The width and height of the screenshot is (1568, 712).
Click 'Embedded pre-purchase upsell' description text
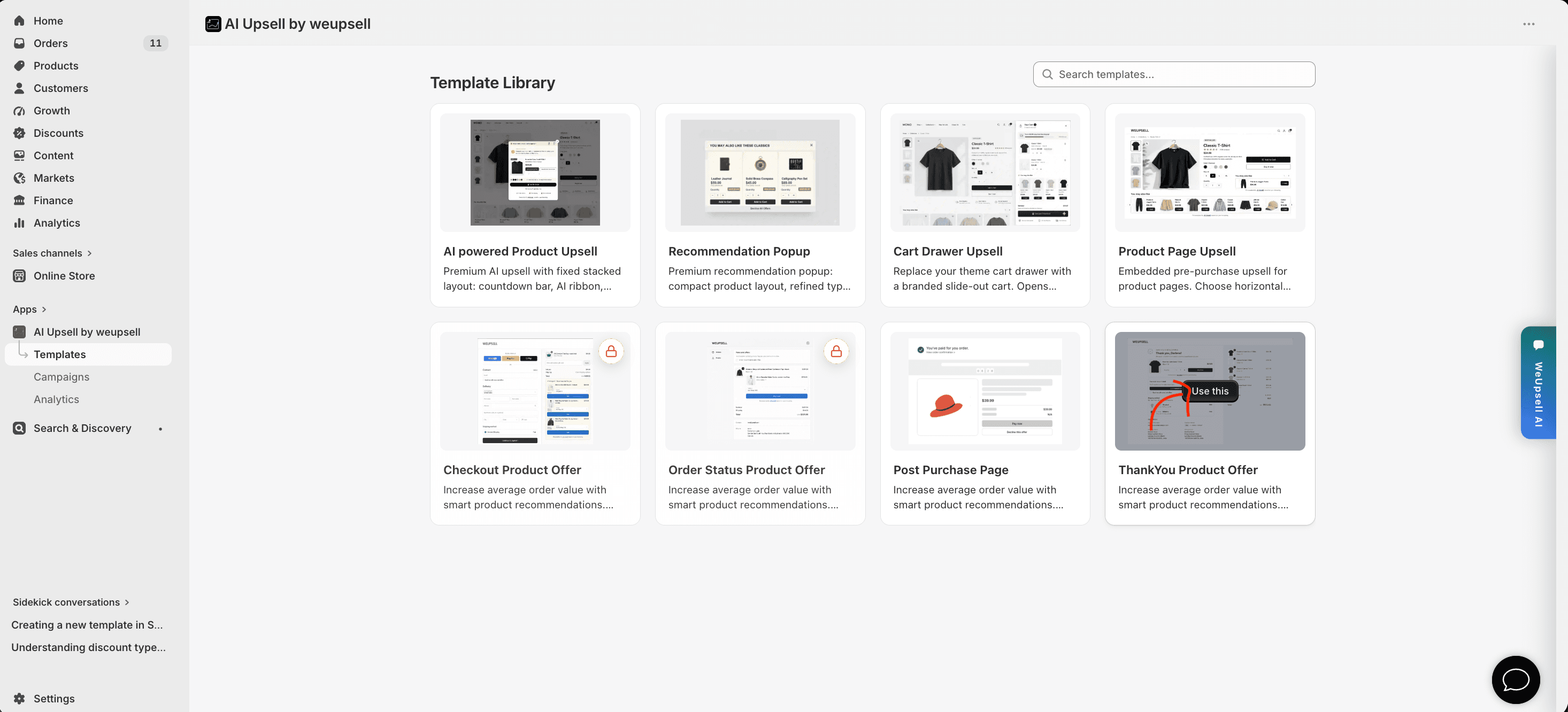coord(1204,278)
